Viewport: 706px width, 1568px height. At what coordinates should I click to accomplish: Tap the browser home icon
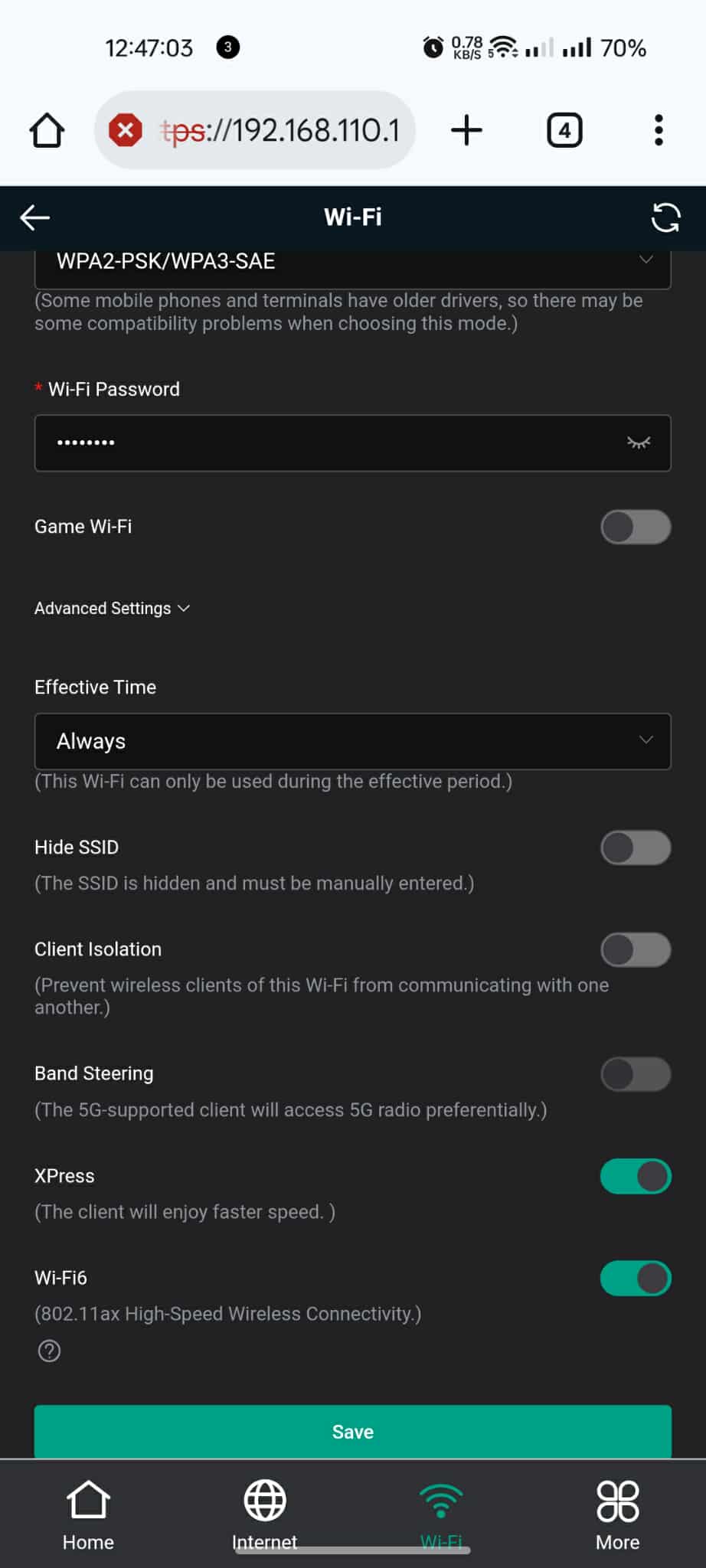pyautogui.click(x=47, y=130)
